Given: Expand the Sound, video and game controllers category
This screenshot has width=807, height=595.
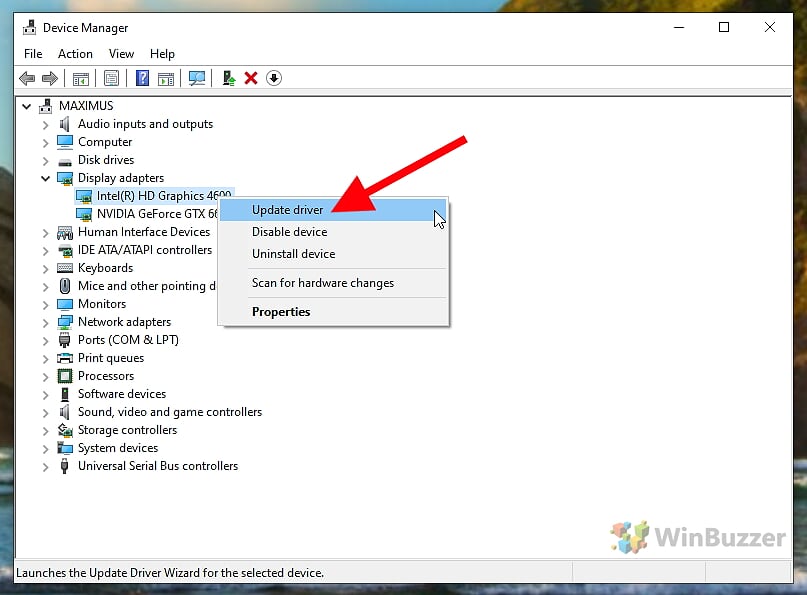Looking at the screenshot, I should [44, 411].
